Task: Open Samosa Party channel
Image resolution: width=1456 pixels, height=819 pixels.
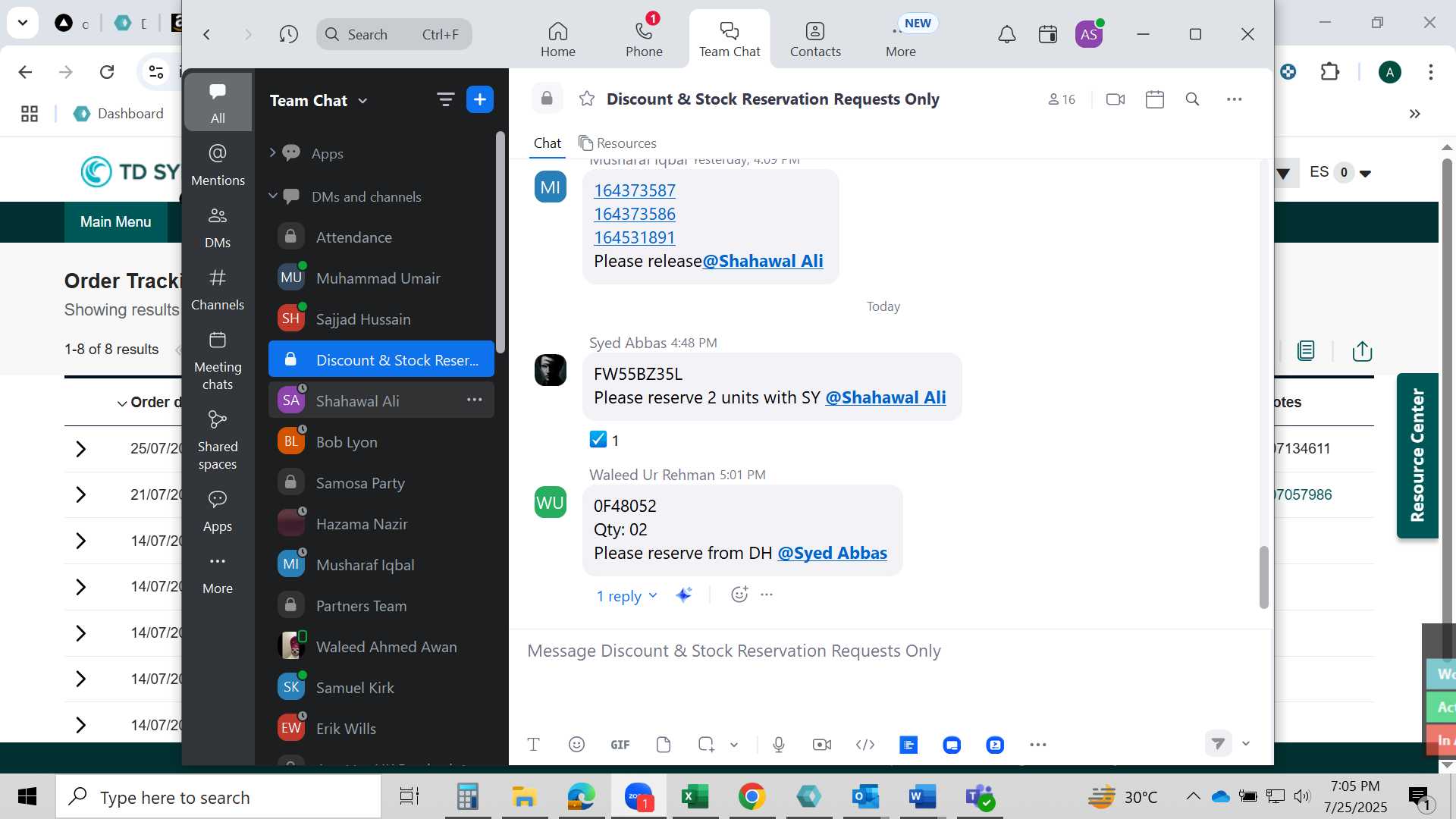Action: tap(381, 482)
